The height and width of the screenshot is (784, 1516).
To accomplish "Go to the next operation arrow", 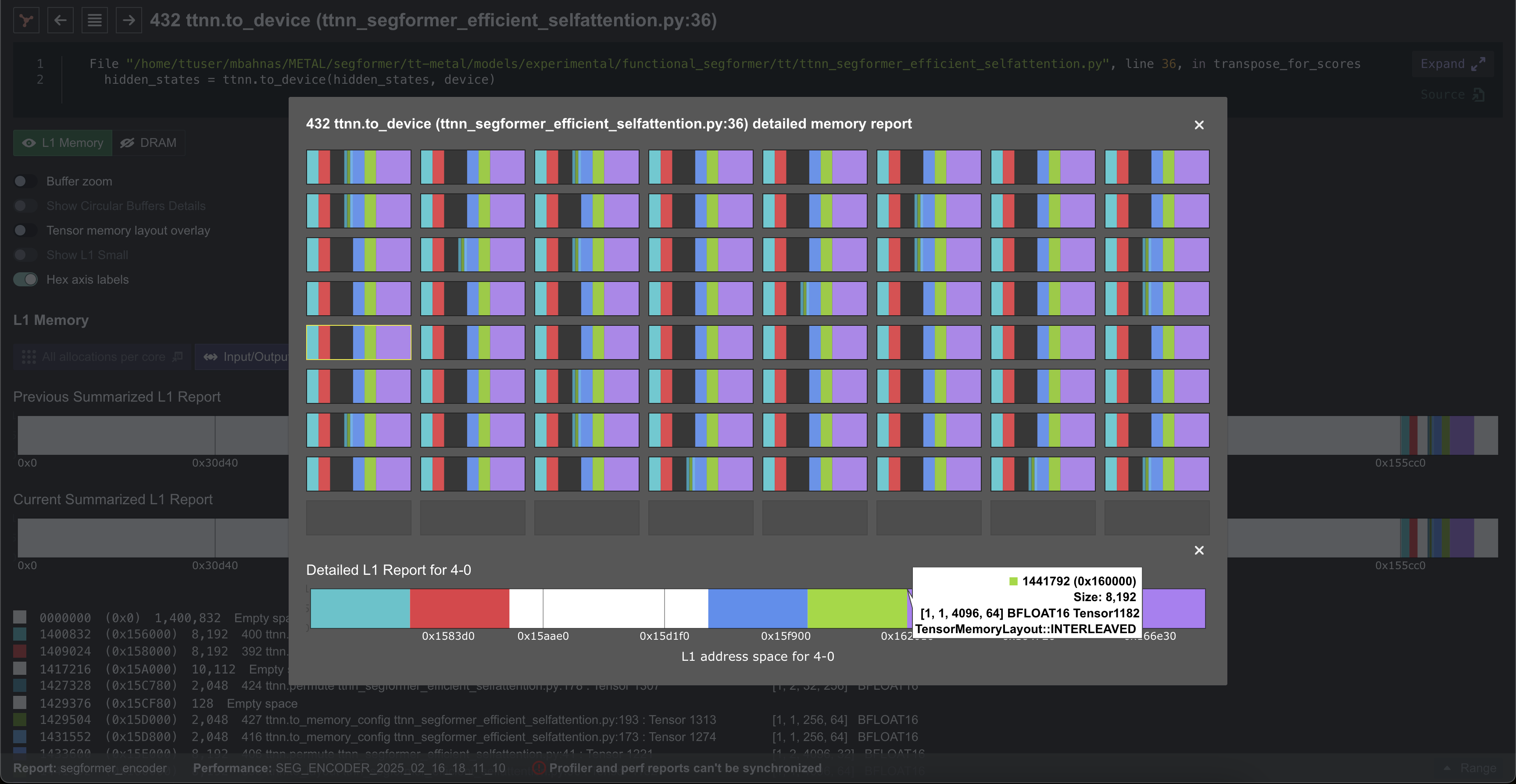I will point(129,20).
